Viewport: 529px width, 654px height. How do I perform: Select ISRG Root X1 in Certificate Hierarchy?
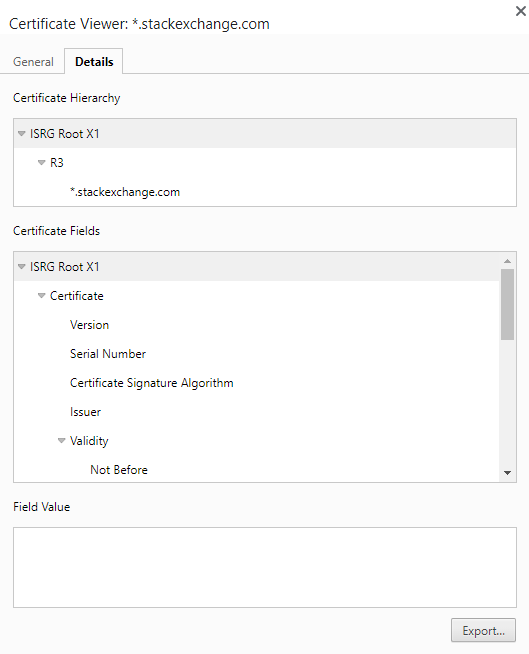point(265,133)
